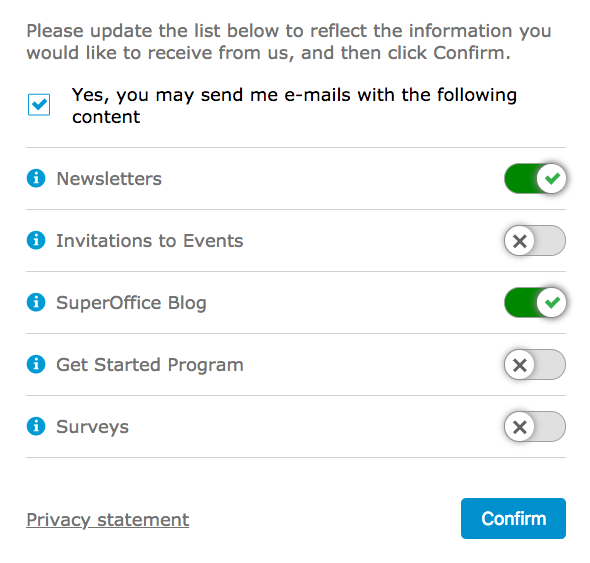Image resolution: width=590 pixels, height=563 pixels.
Task: Click the info icon beside Newsletters
Action: (x=36, y=178)
